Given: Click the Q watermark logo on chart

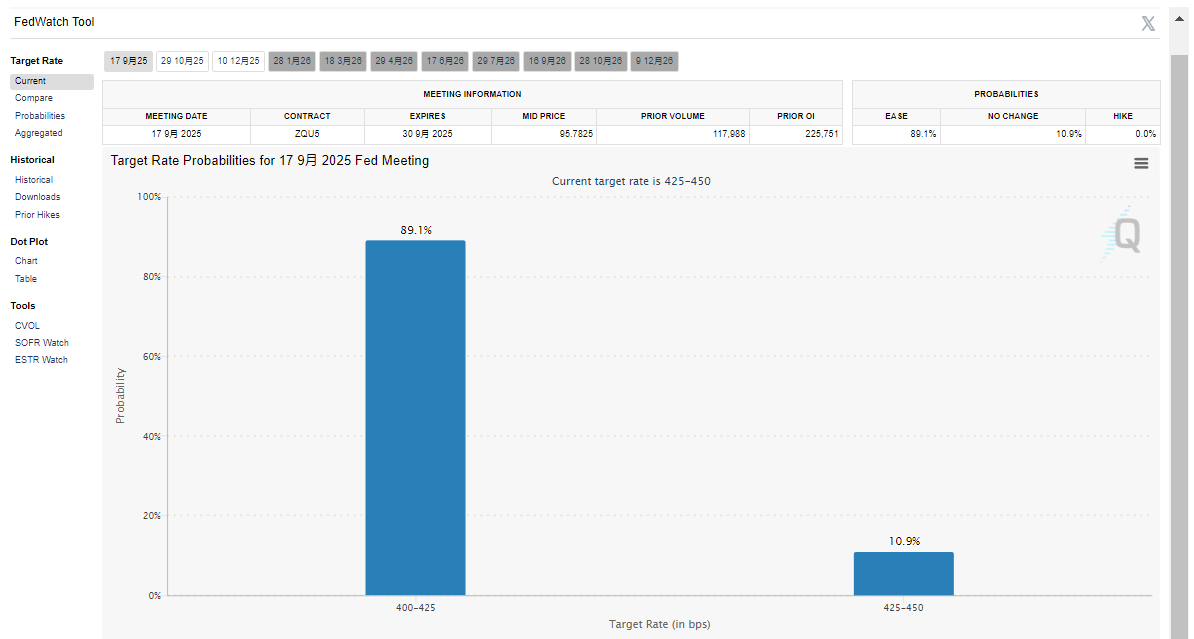Looking at the screenshot, I should (x=1126, y=236).
